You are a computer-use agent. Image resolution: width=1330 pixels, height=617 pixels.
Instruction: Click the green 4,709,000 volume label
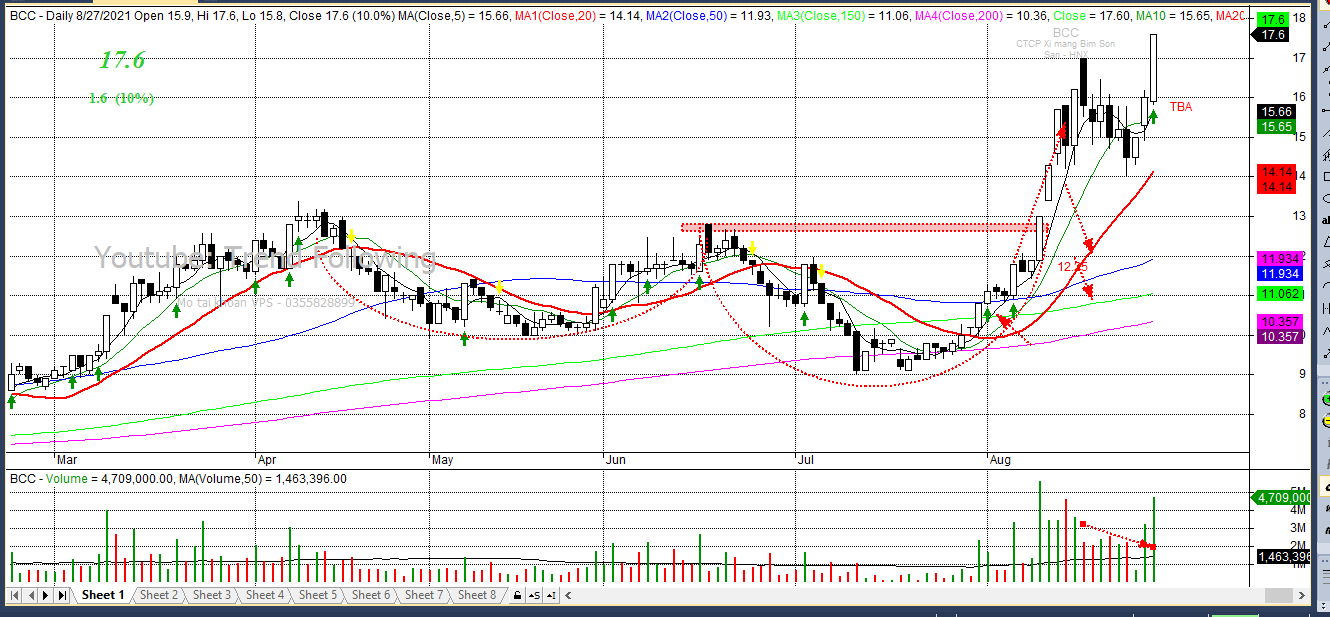1280,497
